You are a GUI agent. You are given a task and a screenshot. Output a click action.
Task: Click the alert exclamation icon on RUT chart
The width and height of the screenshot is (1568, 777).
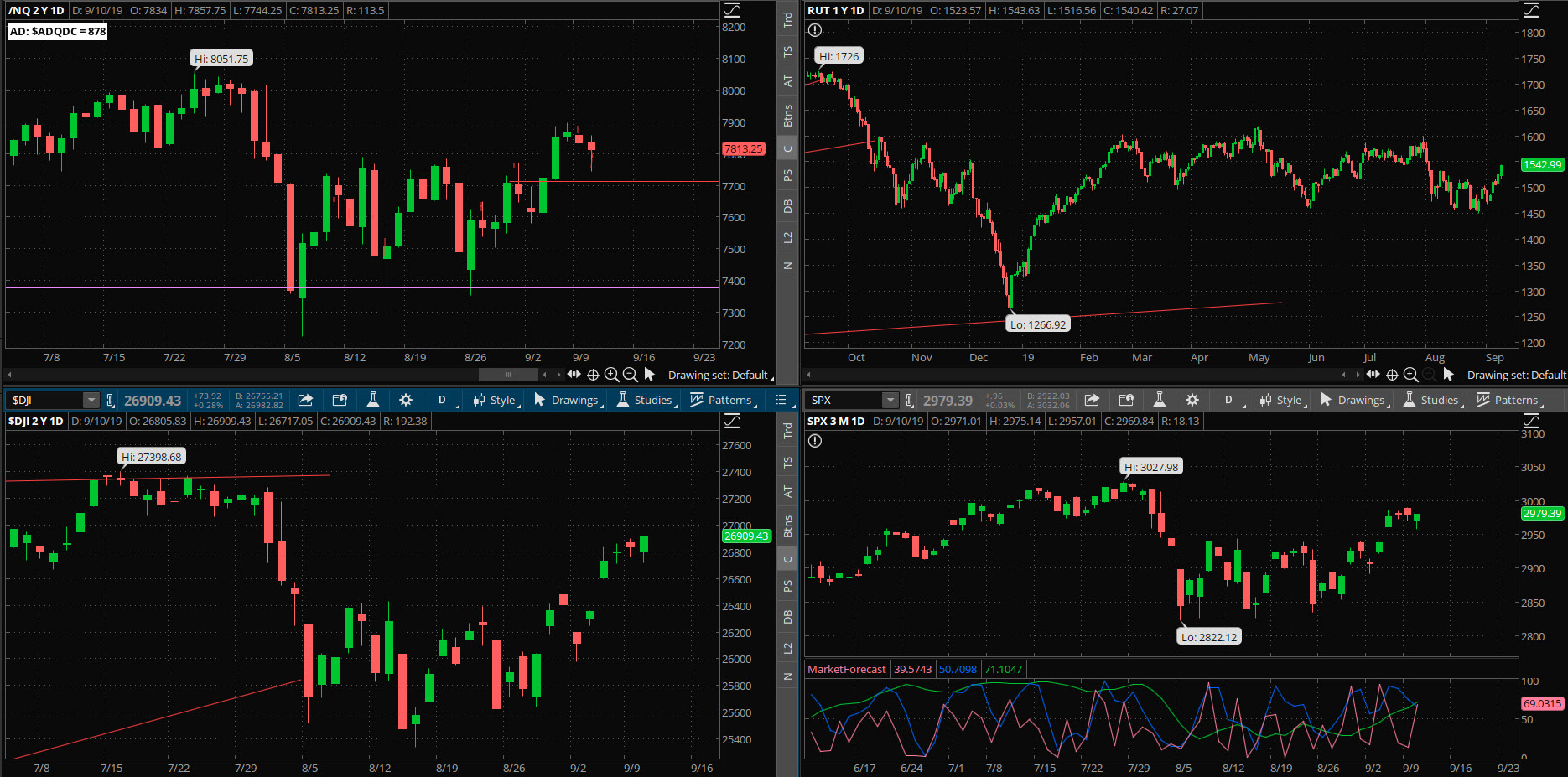point(815,30)
